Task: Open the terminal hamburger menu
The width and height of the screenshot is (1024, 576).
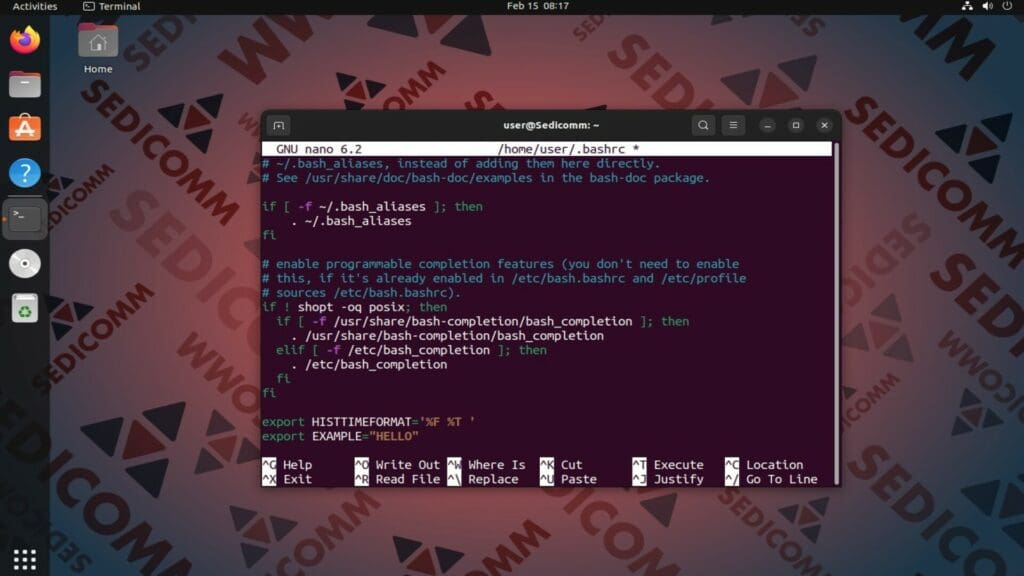Action: click(x=733, y=125)
